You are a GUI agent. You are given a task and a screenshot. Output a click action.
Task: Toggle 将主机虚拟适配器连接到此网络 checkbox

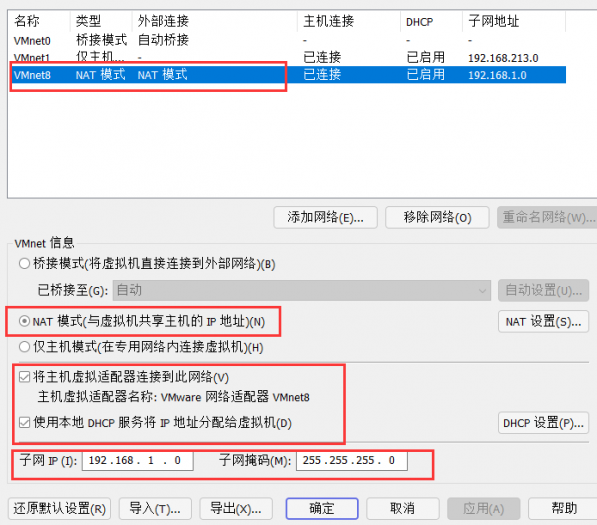(24, 377)
